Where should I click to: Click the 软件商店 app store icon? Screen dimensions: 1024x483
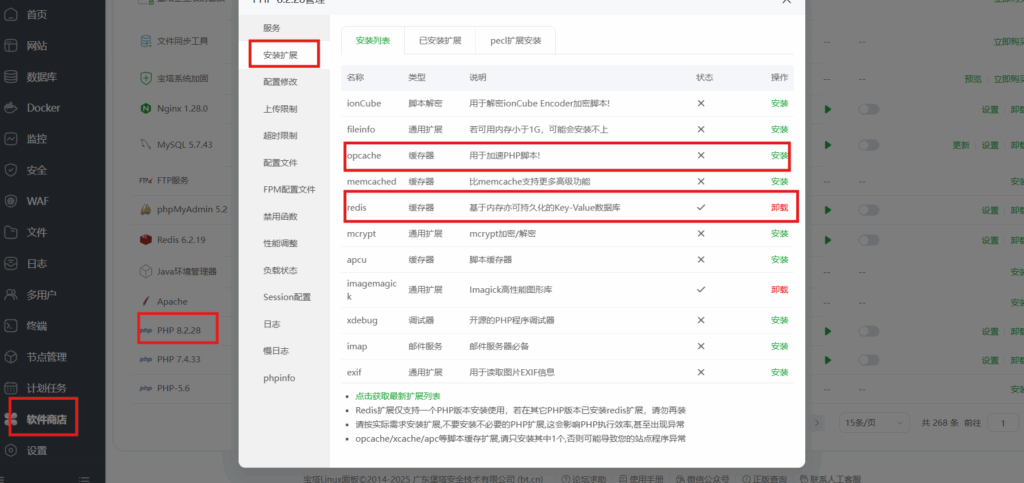(x=13, y=419)
